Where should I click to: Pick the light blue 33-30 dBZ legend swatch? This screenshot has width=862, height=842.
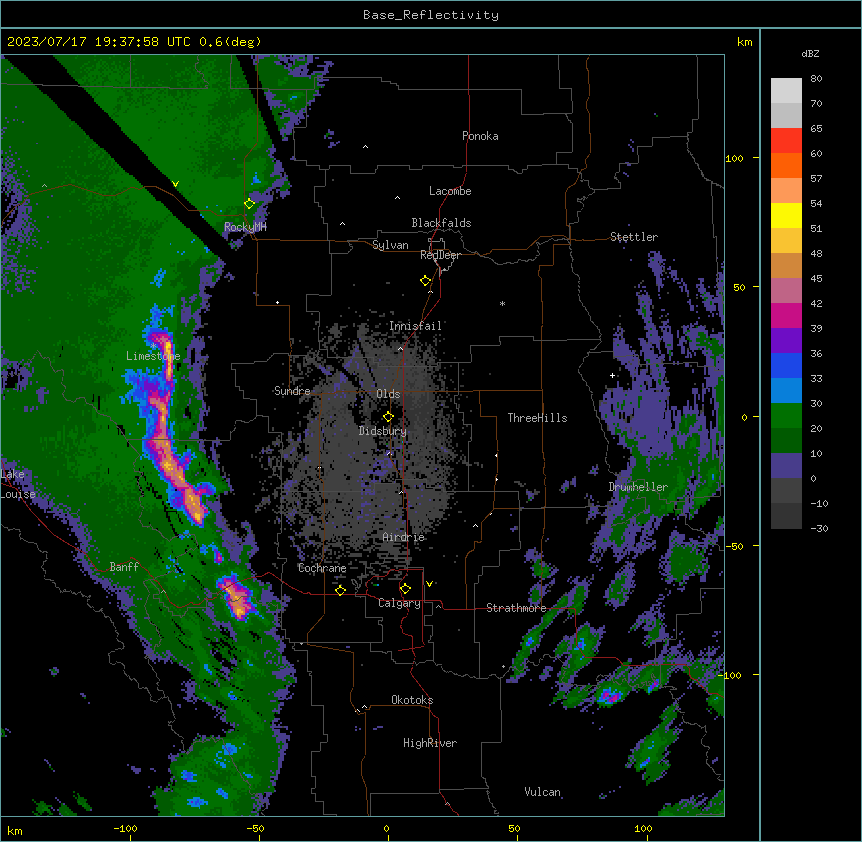click(786, 391)
